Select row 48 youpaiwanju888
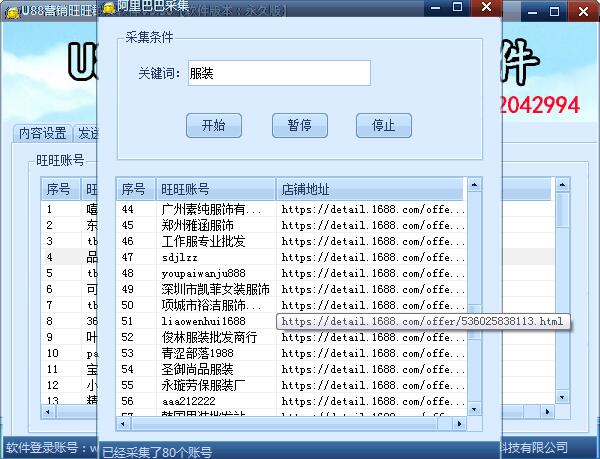600x459 pixels. click(x=291, y=273)
